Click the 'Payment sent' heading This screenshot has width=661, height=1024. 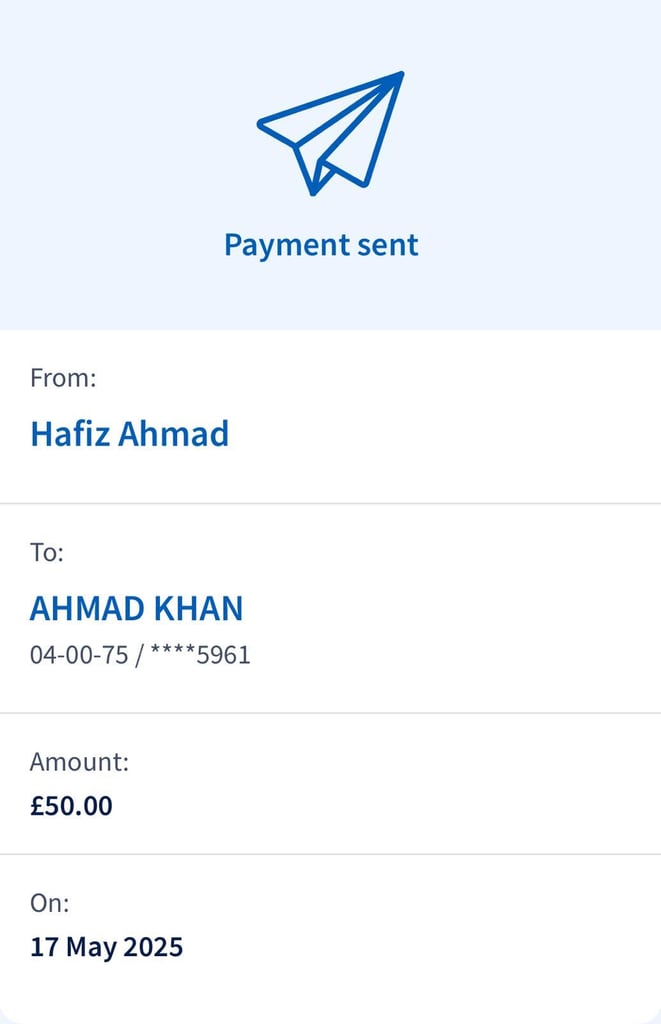point(321,246)
